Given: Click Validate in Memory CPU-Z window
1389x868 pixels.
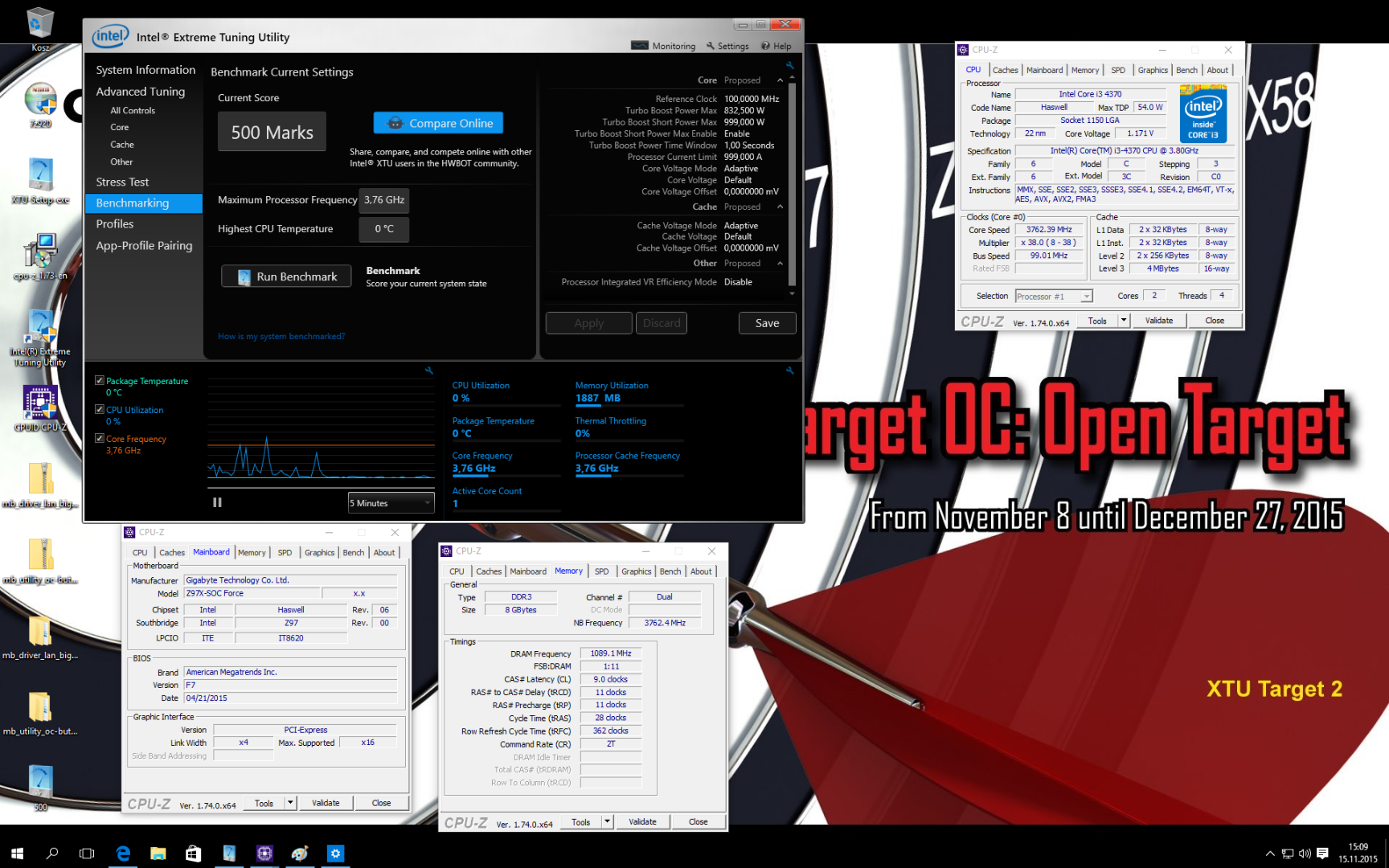Looking at the screenshot, I should coord(642,821).
